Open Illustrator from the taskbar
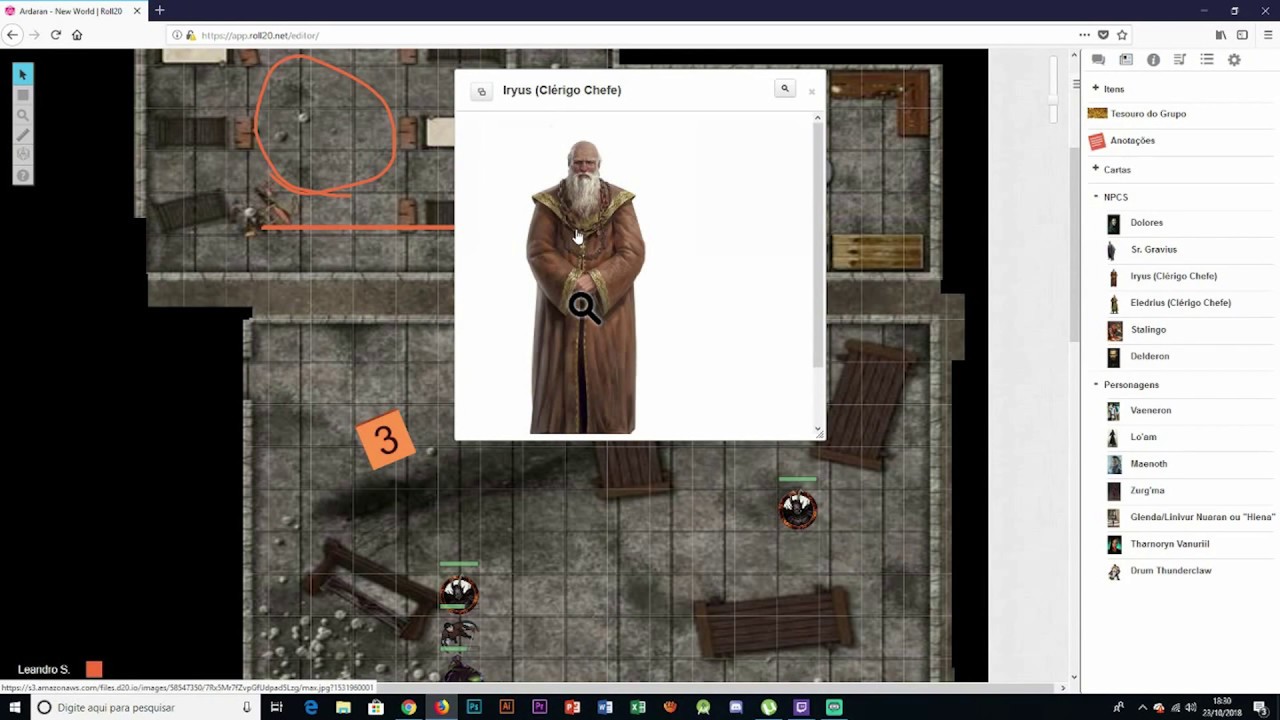This screenshot has height=720, width=1280. [x=507, y=708]
